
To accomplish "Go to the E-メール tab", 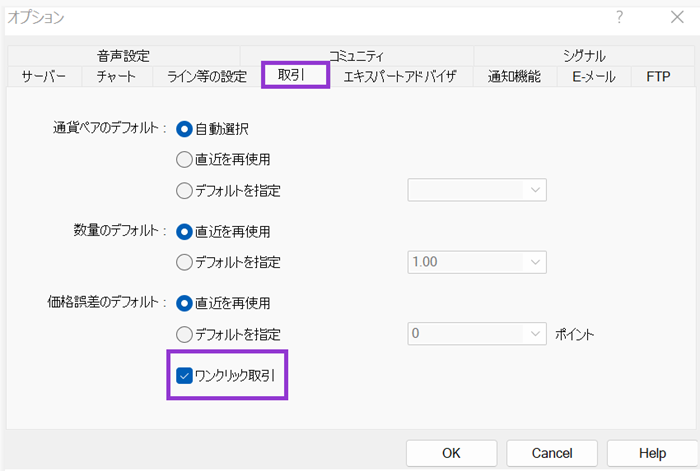I will [594, 77].
